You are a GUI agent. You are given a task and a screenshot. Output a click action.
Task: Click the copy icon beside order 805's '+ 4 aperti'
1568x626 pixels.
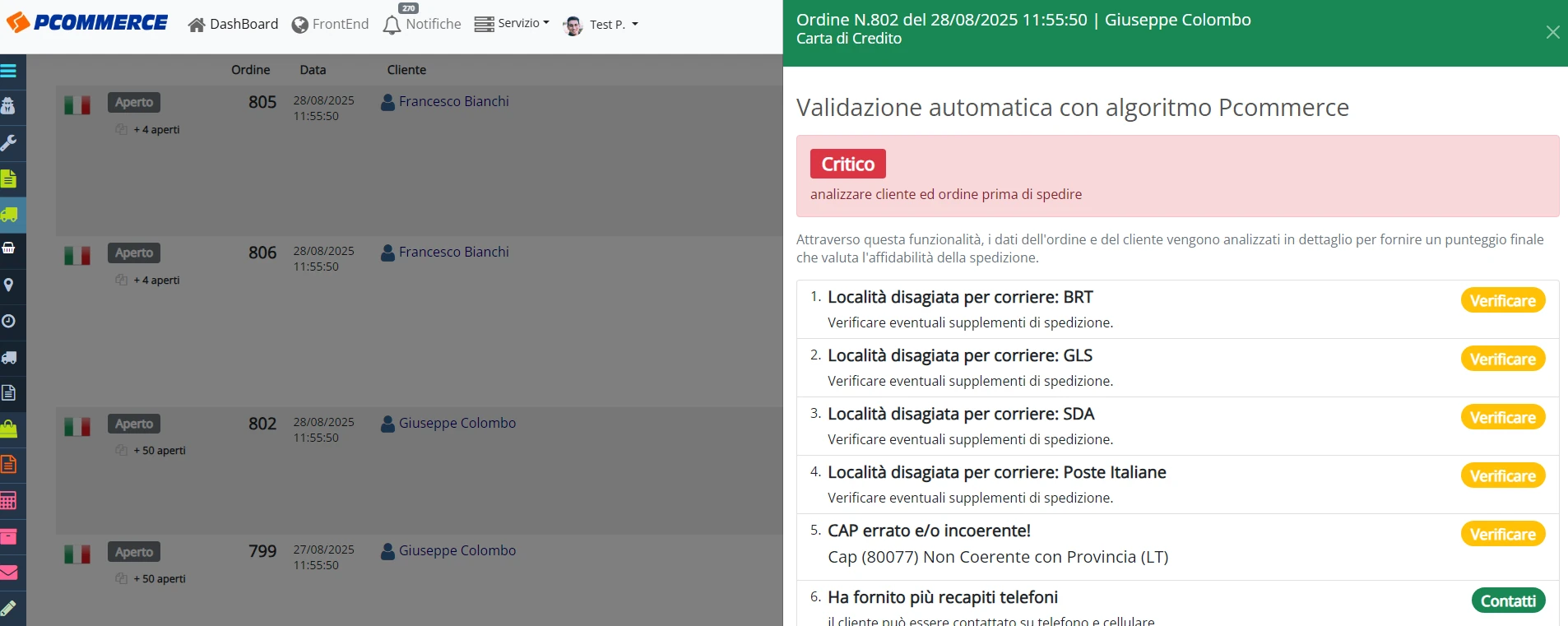[121, 129]
